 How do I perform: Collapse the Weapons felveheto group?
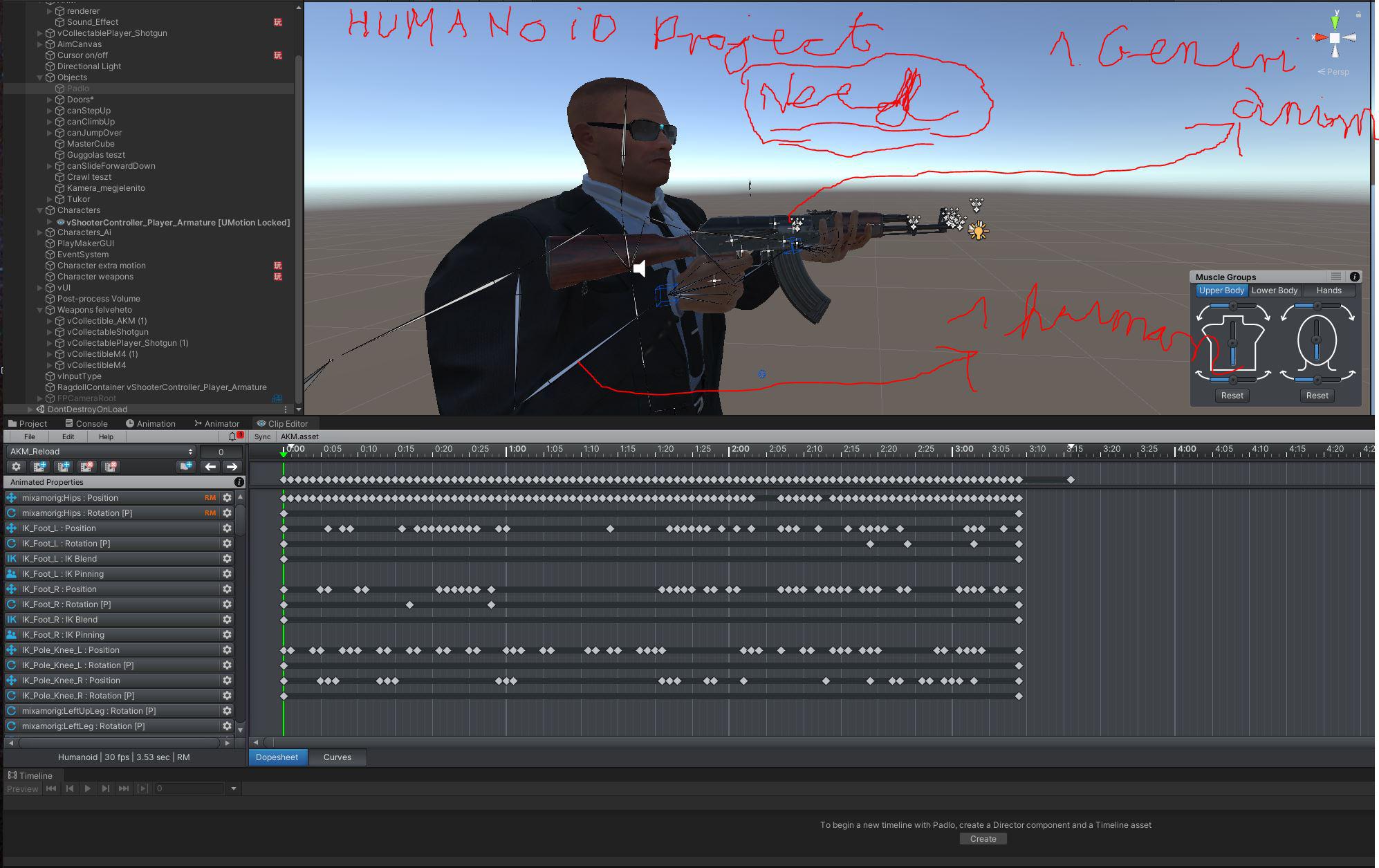tap(40, 310)
